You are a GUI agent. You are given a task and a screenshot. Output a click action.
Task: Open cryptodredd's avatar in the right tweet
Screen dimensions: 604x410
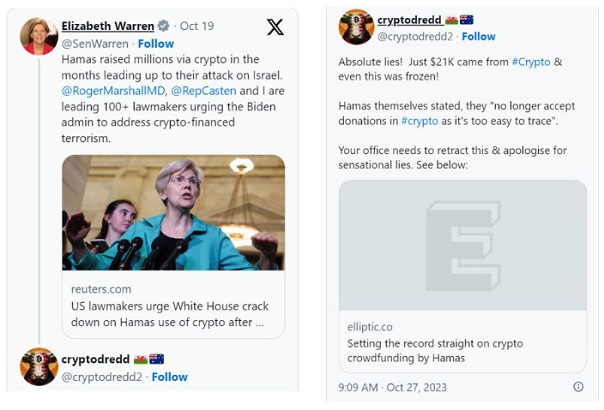tap(356, 27)
